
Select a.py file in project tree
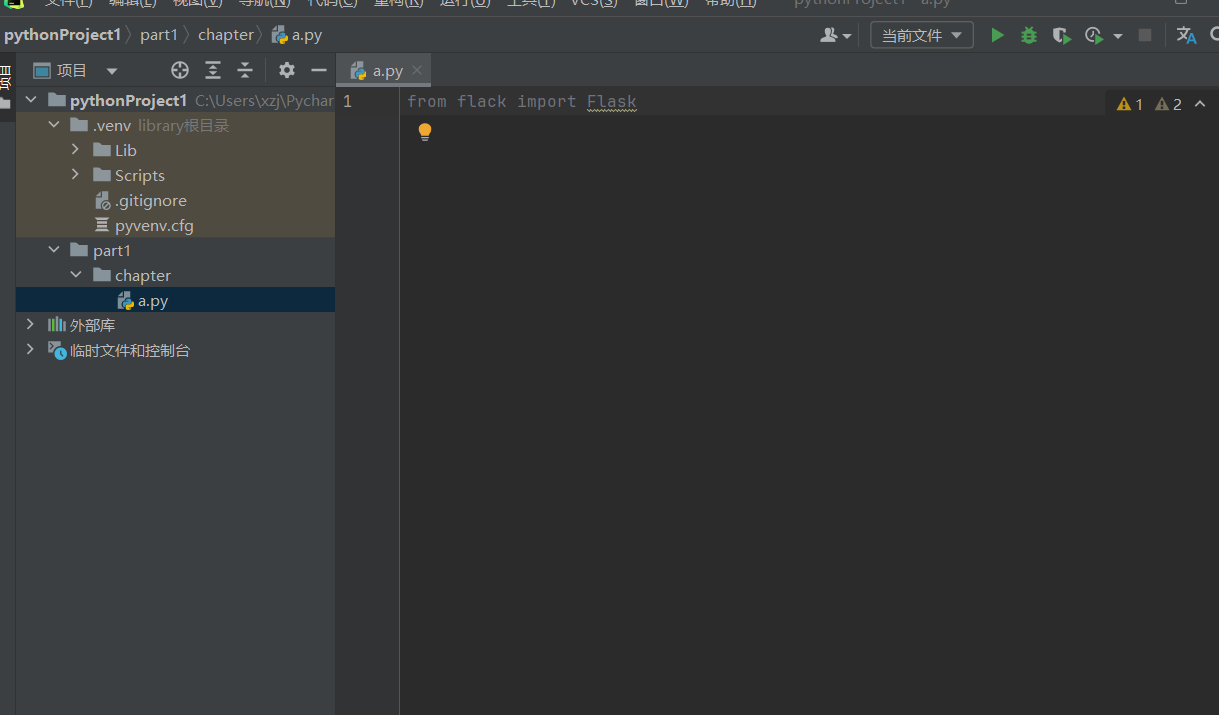click(x=175, y=300)
